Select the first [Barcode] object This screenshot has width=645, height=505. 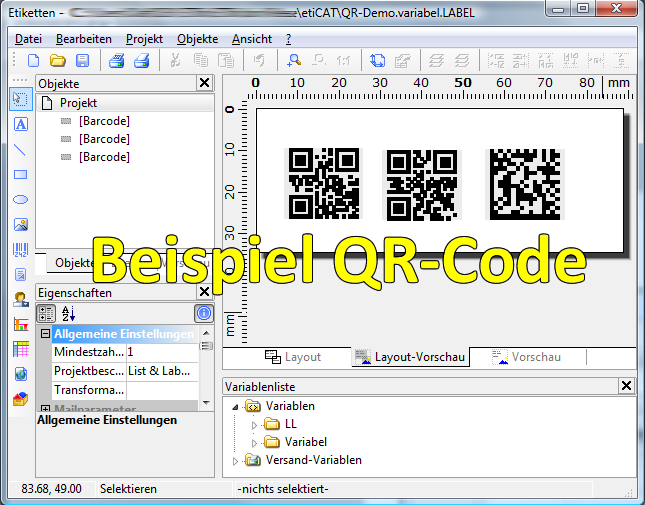[x=104, y=121]
